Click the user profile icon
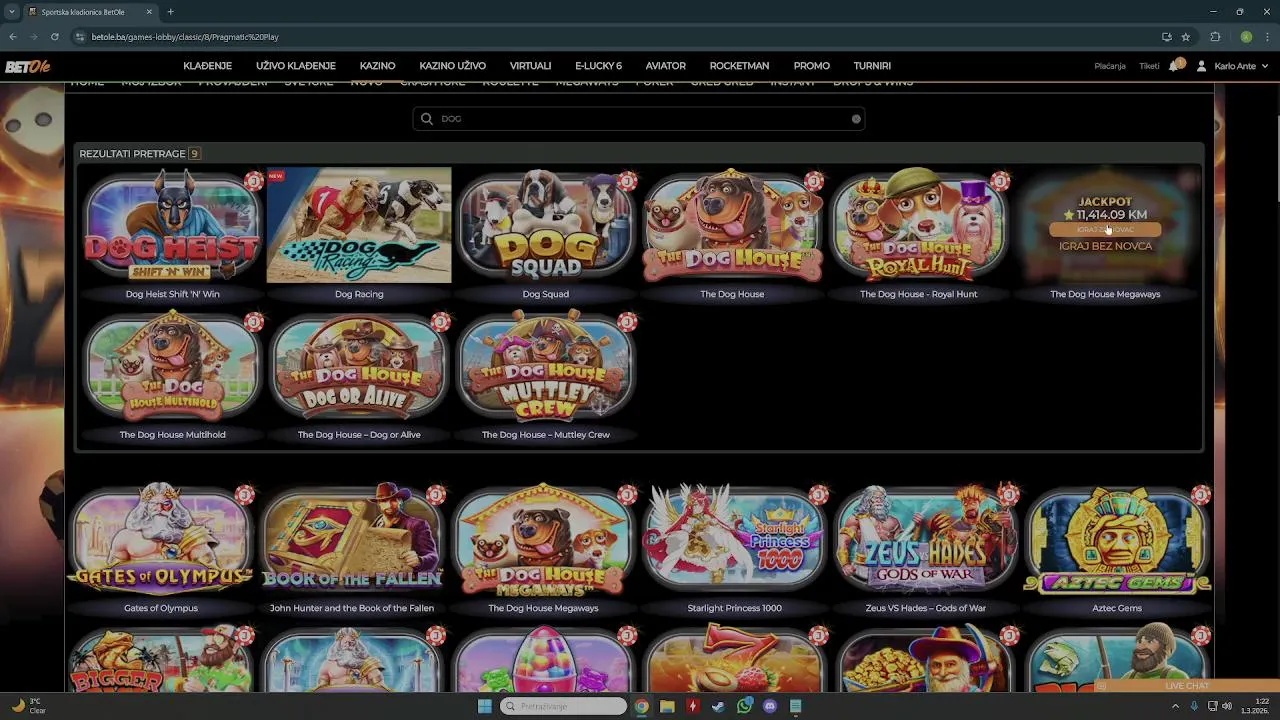Viewport: 1280px width, 720px height. click(x=1202, y=66)
